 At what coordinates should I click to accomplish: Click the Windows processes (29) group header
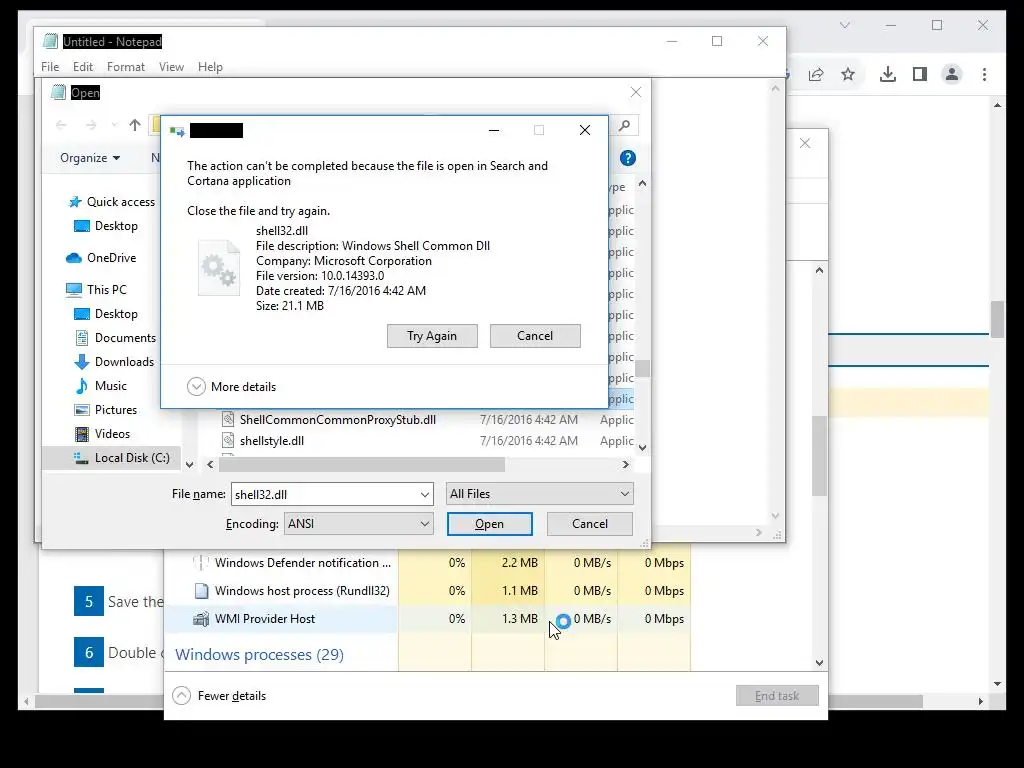point(259,654)
